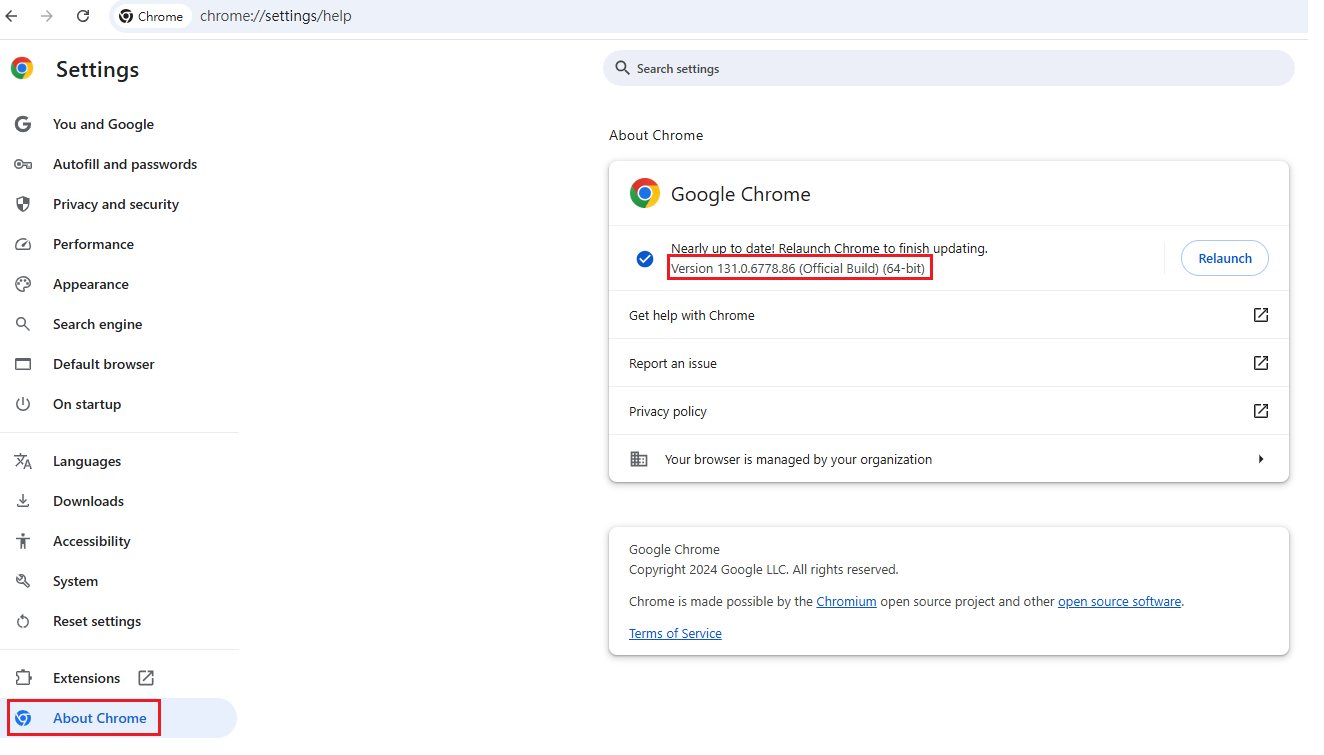Click the Extensions open-in-new-tab icon
Image resolution: width=1324 pixels, height=755 pixels.
pos(146,678)
